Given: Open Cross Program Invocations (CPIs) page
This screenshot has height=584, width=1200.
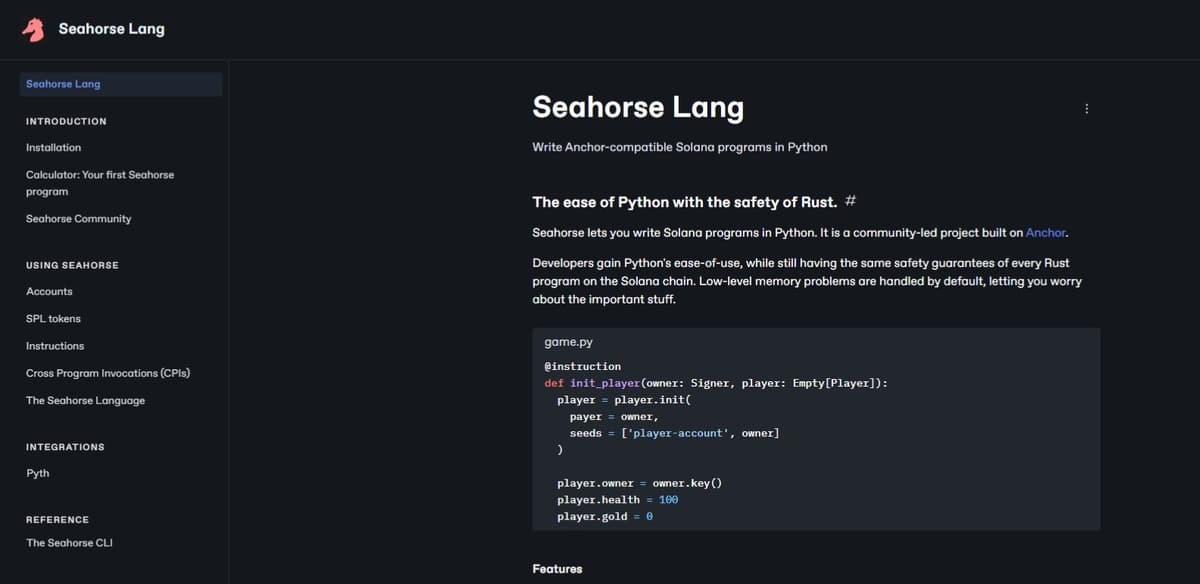Looking at the screenshot, I should (108, 373).
